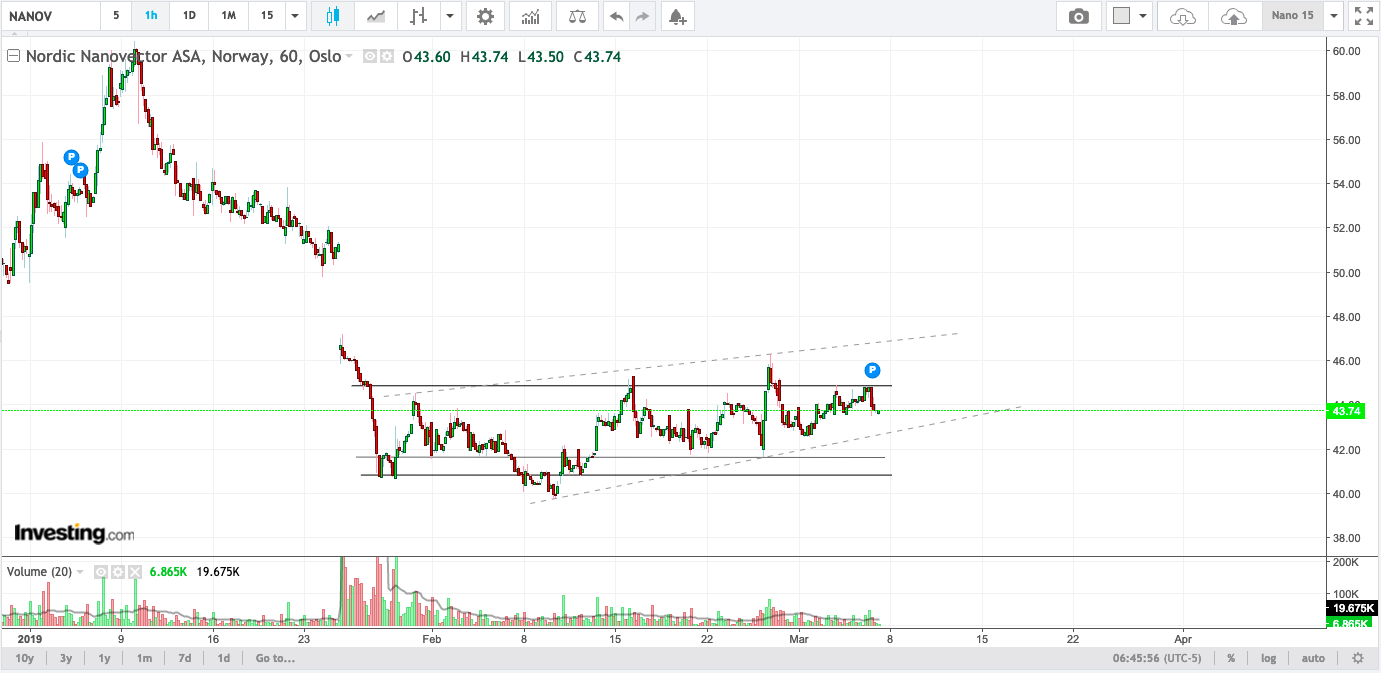Open Volume indicator format settings gear
The image size is (1381, 673).
point(117,572)
